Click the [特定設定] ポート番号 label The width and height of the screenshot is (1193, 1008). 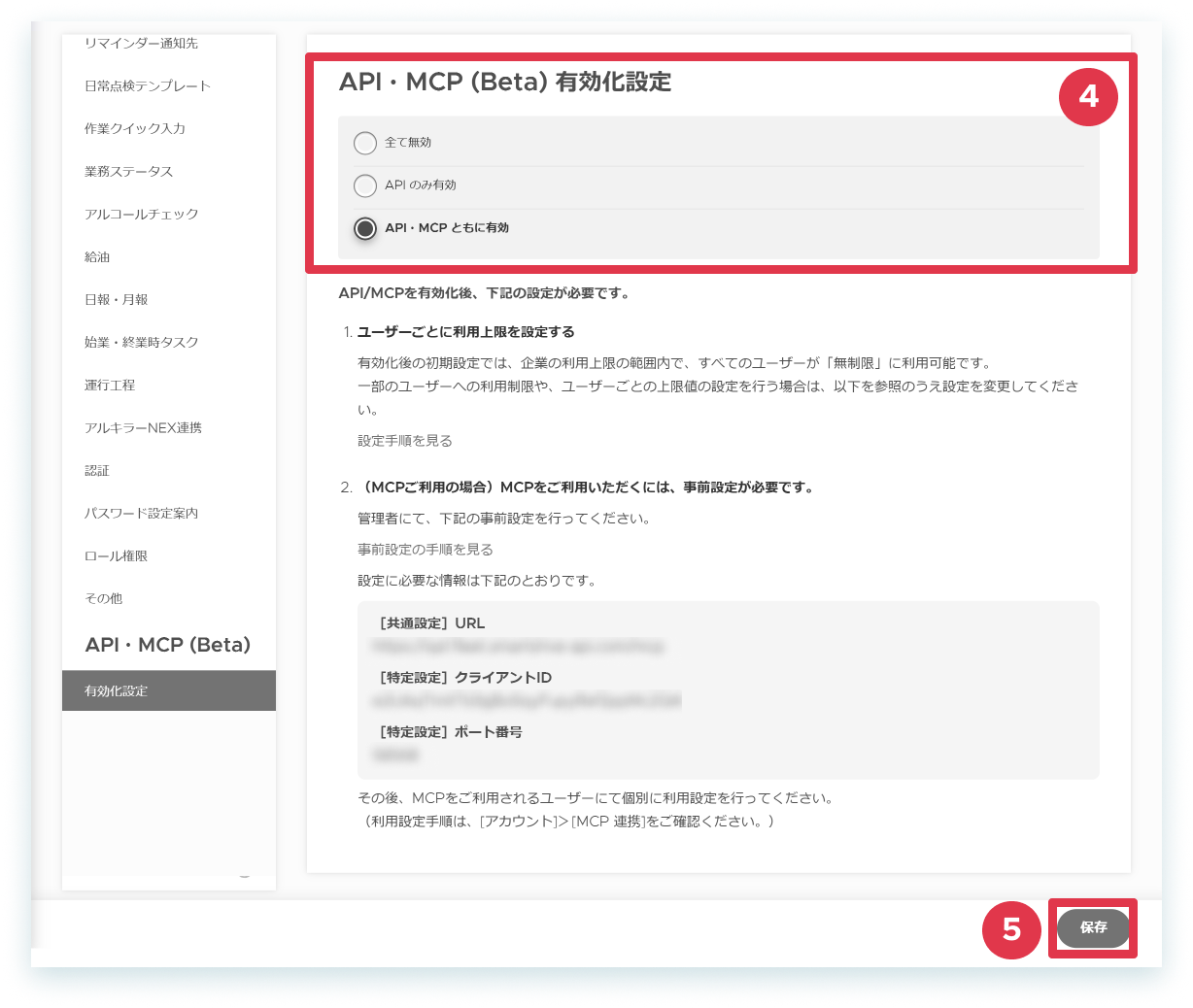[451, 732]
